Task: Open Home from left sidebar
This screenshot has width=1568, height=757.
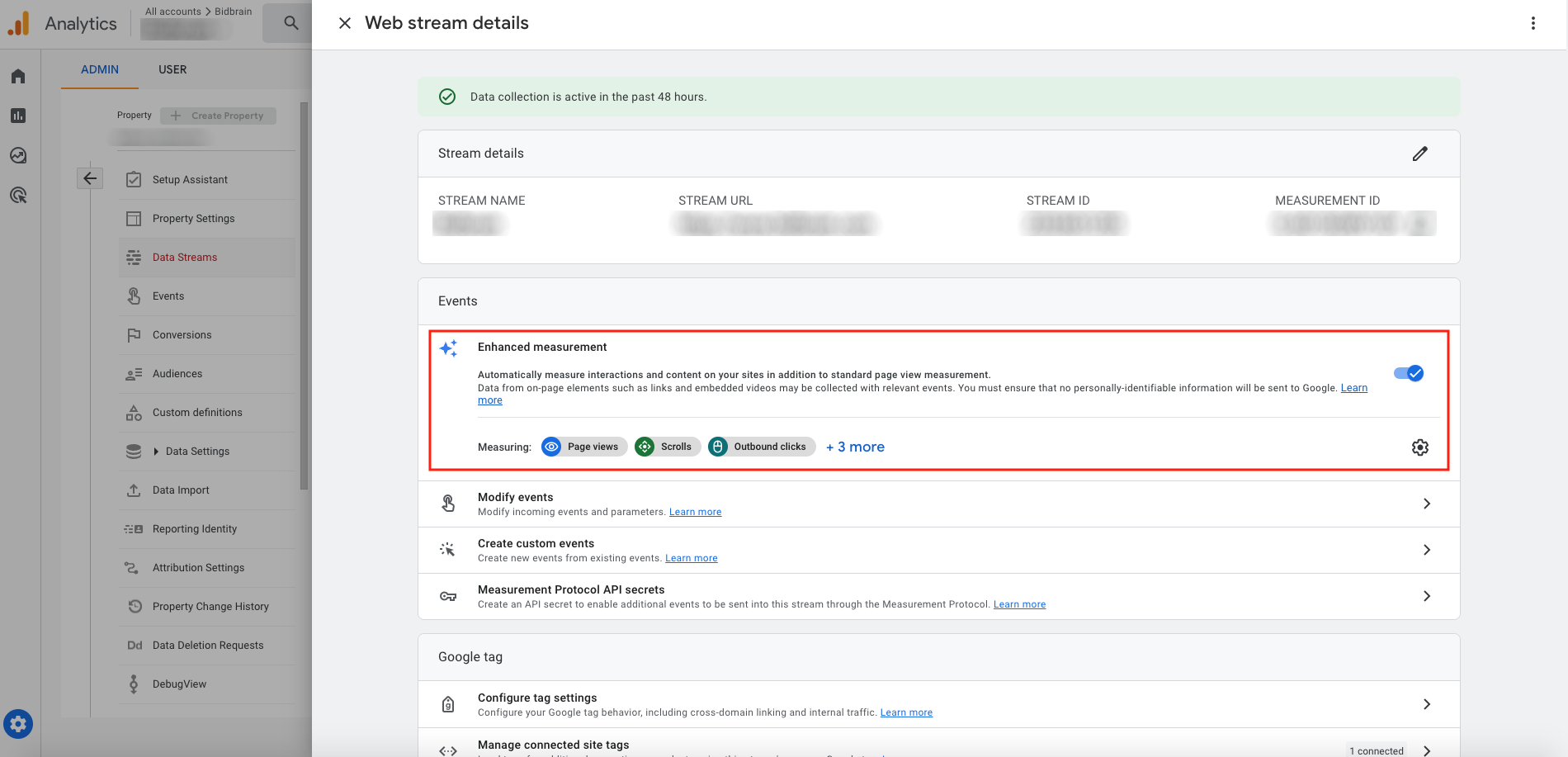Action: [x=18, y=76]
